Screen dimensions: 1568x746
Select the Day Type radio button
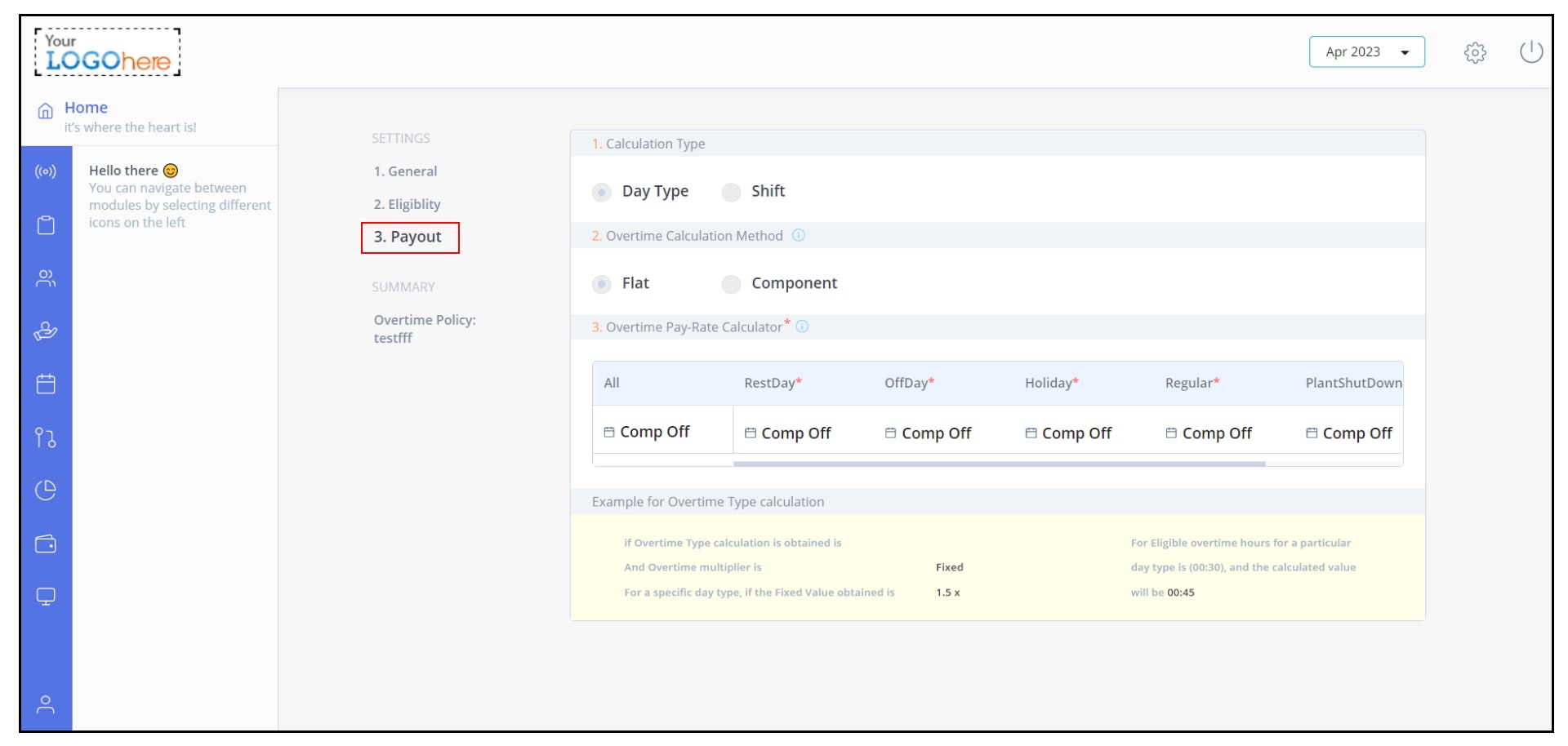pyautogui.click(x=602, y=192)
